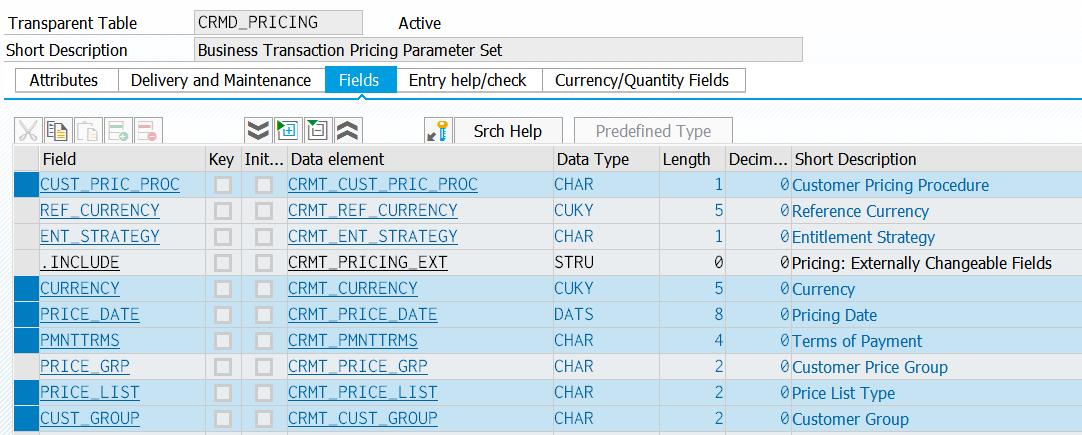Toggle Initial values checkbox for PRICE_LIST
The image size is (1082, 435).
click(264, 393)
